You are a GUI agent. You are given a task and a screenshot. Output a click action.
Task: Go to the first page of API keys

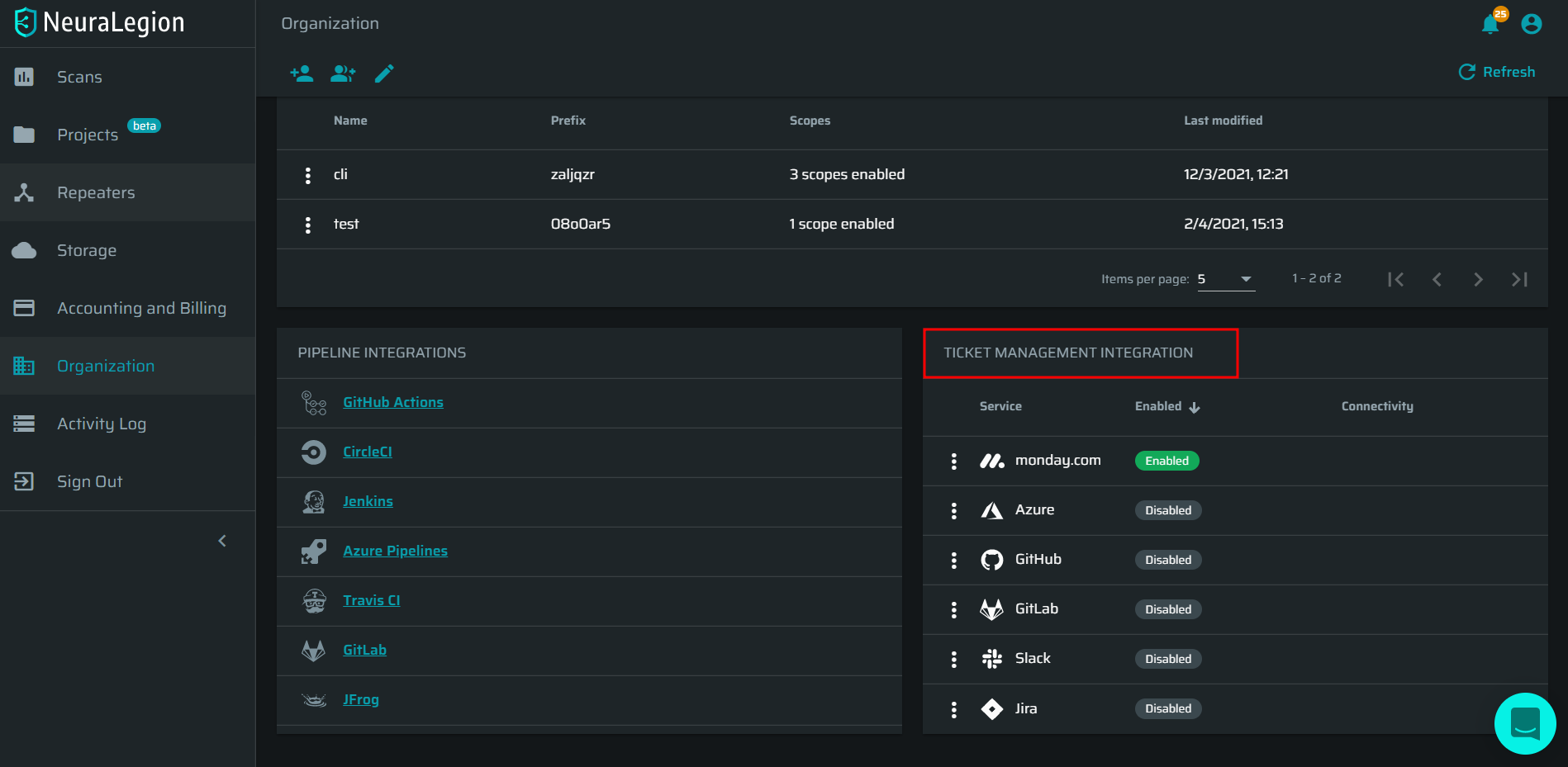[1395, 279]
